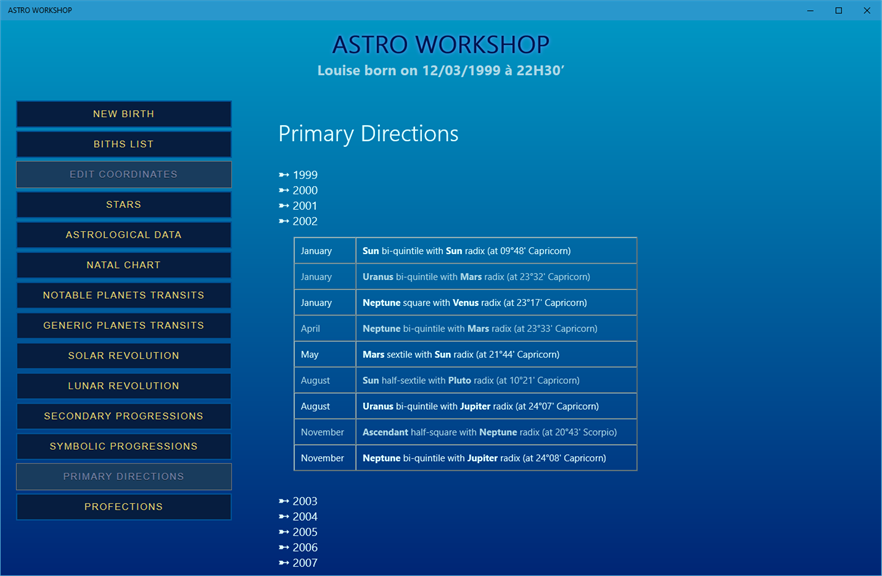Open Profections

click(x=124, y=507)
